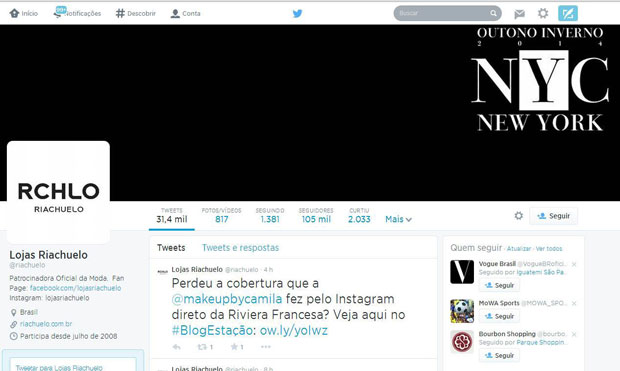Viewport: 620px width, 371px height.
Task: Click Lojas Riachuelo profile name heading
Action: tap(49, 255)
